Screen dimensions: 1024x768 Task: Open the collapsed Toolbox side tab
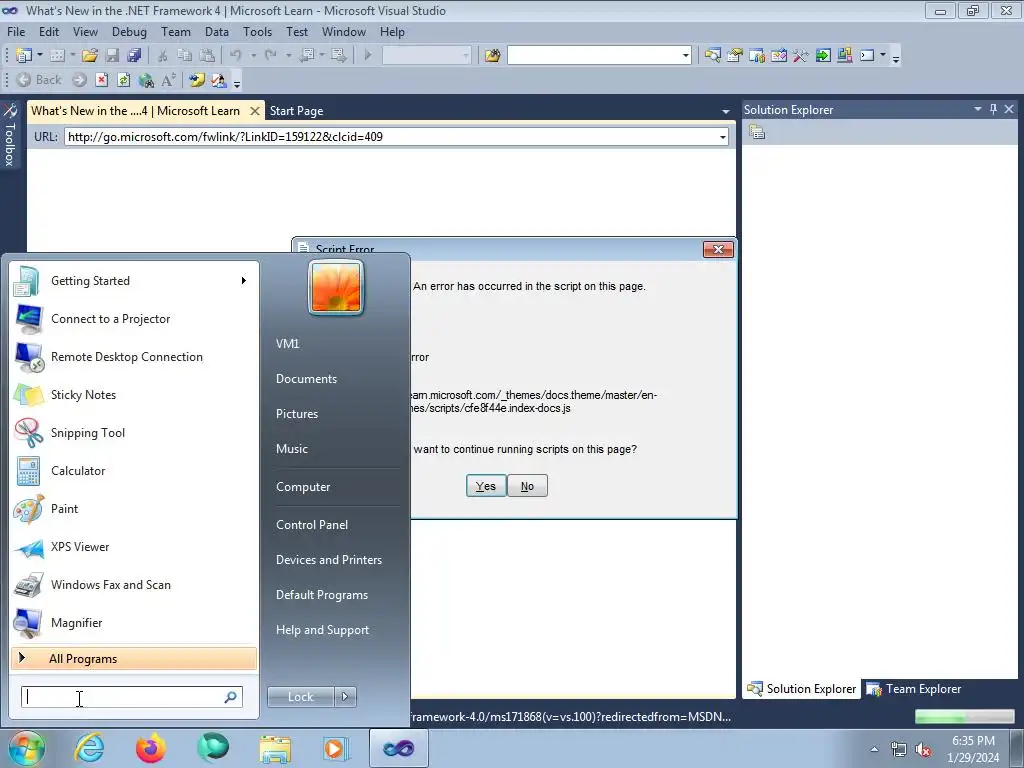9,135
